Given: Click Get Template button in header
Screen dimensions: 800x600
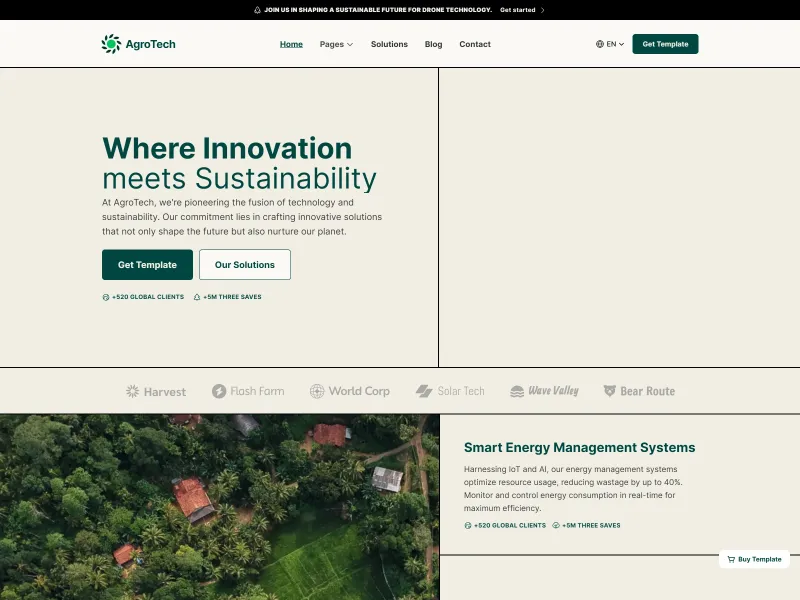Looking at the screenshot, I should (x=665, y=44).
